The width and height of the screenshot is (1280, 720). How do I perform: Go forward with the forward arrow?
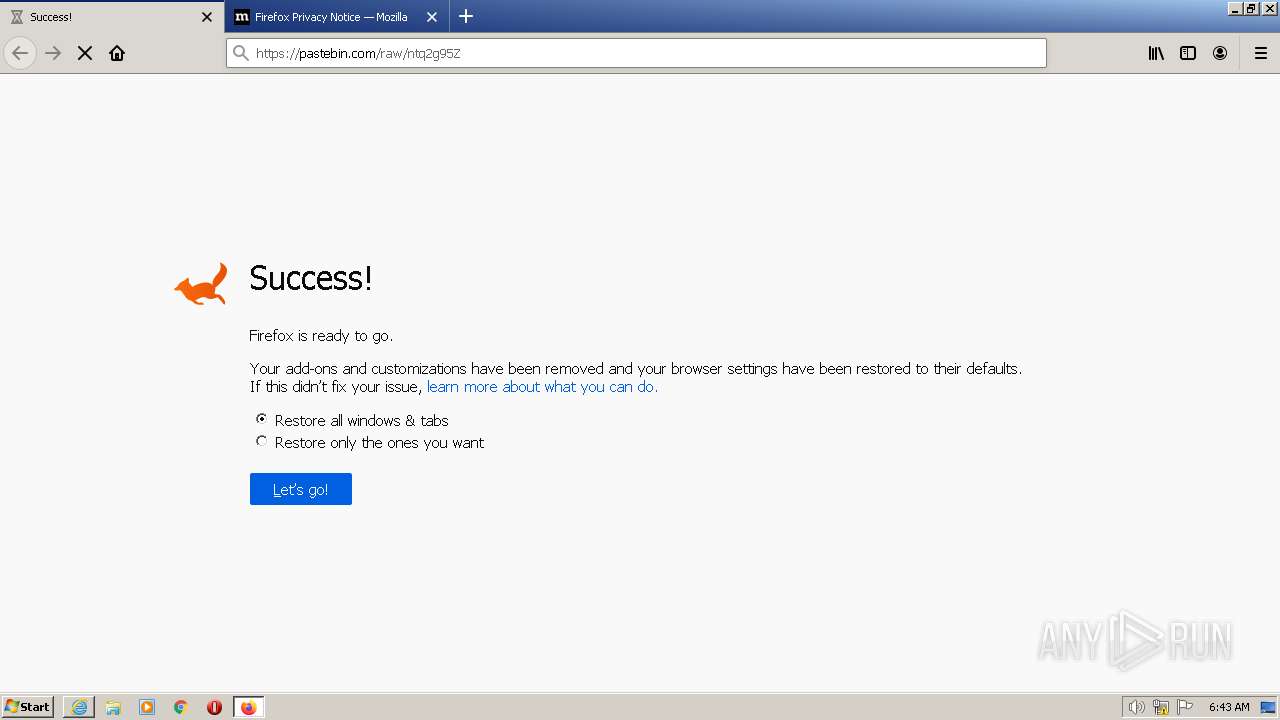pyautogui.click(x=53, y=53)
